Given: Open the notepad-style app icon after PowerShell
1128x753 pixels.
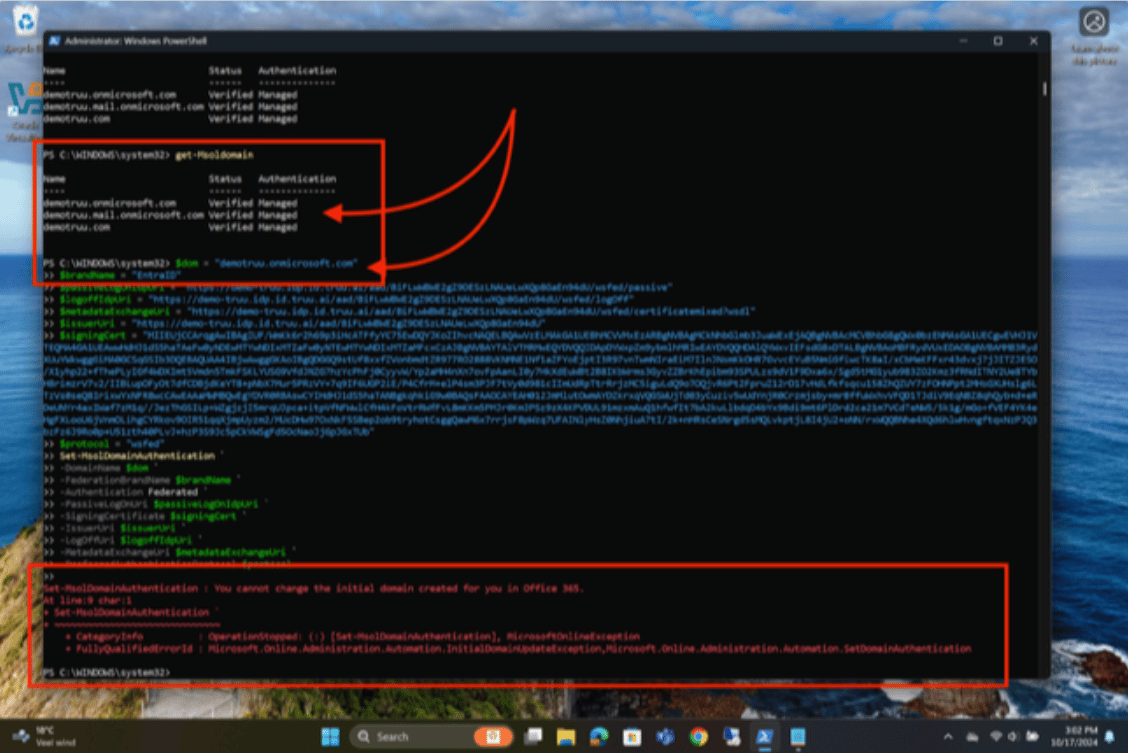Looking at the screenshot, I should [x=798, y=736].
